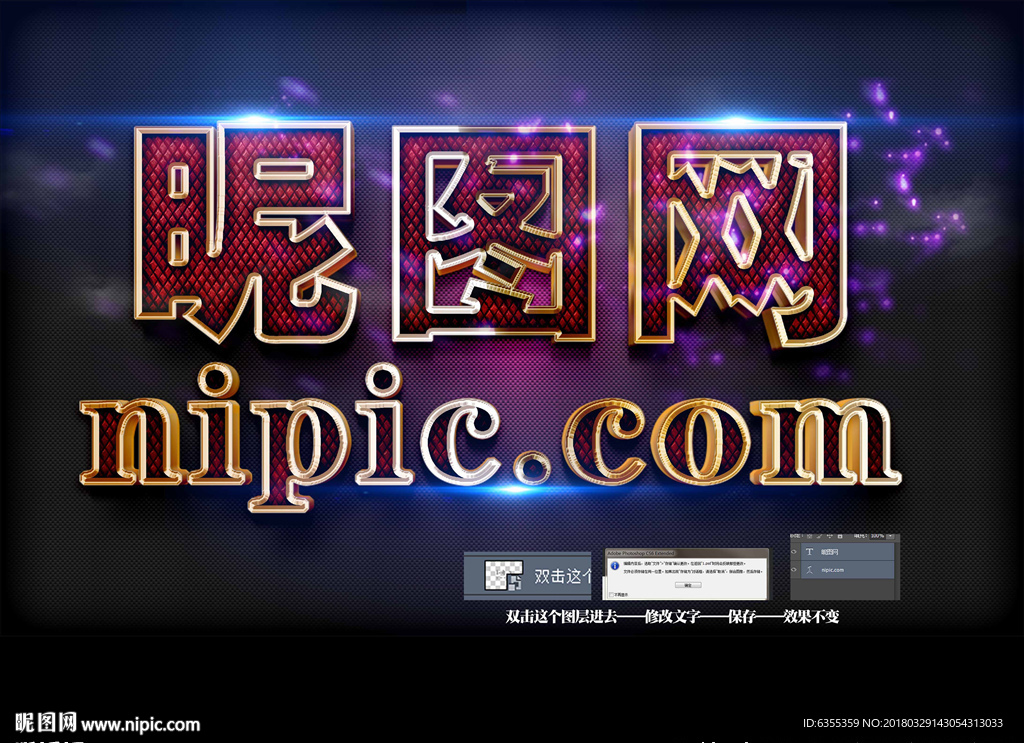This screenshot has width=1024, height=743.
Task: Toggle lock position icon in Layers panel
Action: tap(829, 536)
